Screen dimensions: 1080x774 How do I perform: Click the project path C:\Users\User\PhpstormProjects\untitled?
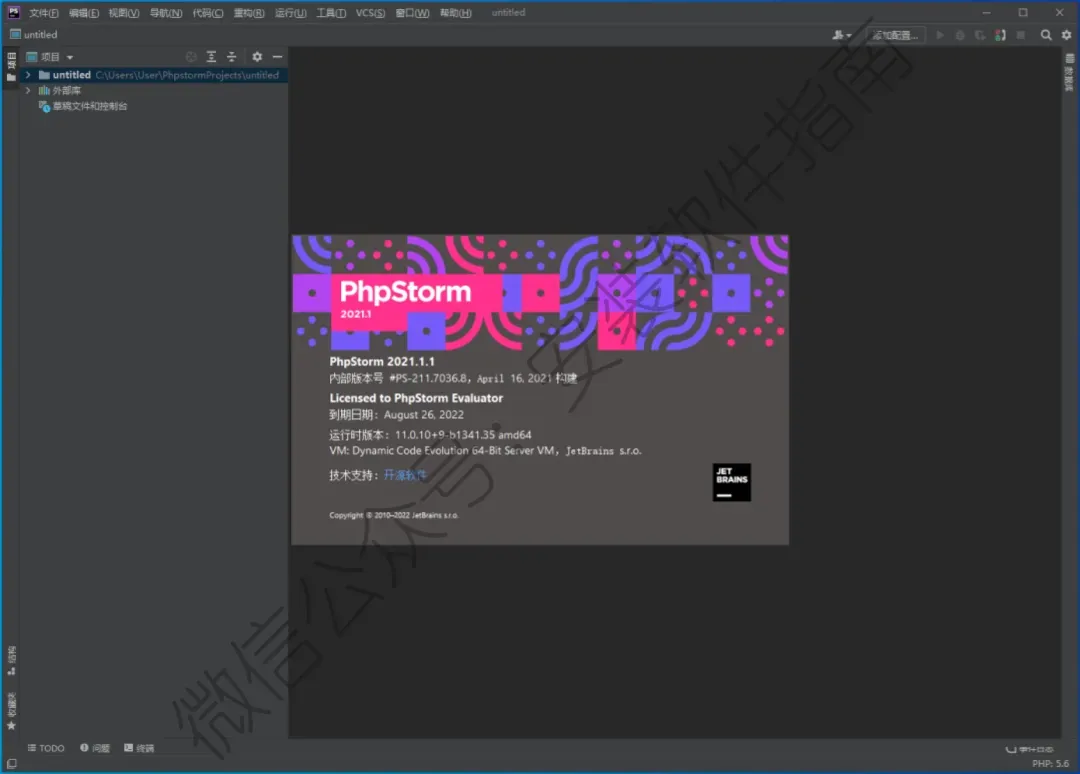tap(187, 75)
